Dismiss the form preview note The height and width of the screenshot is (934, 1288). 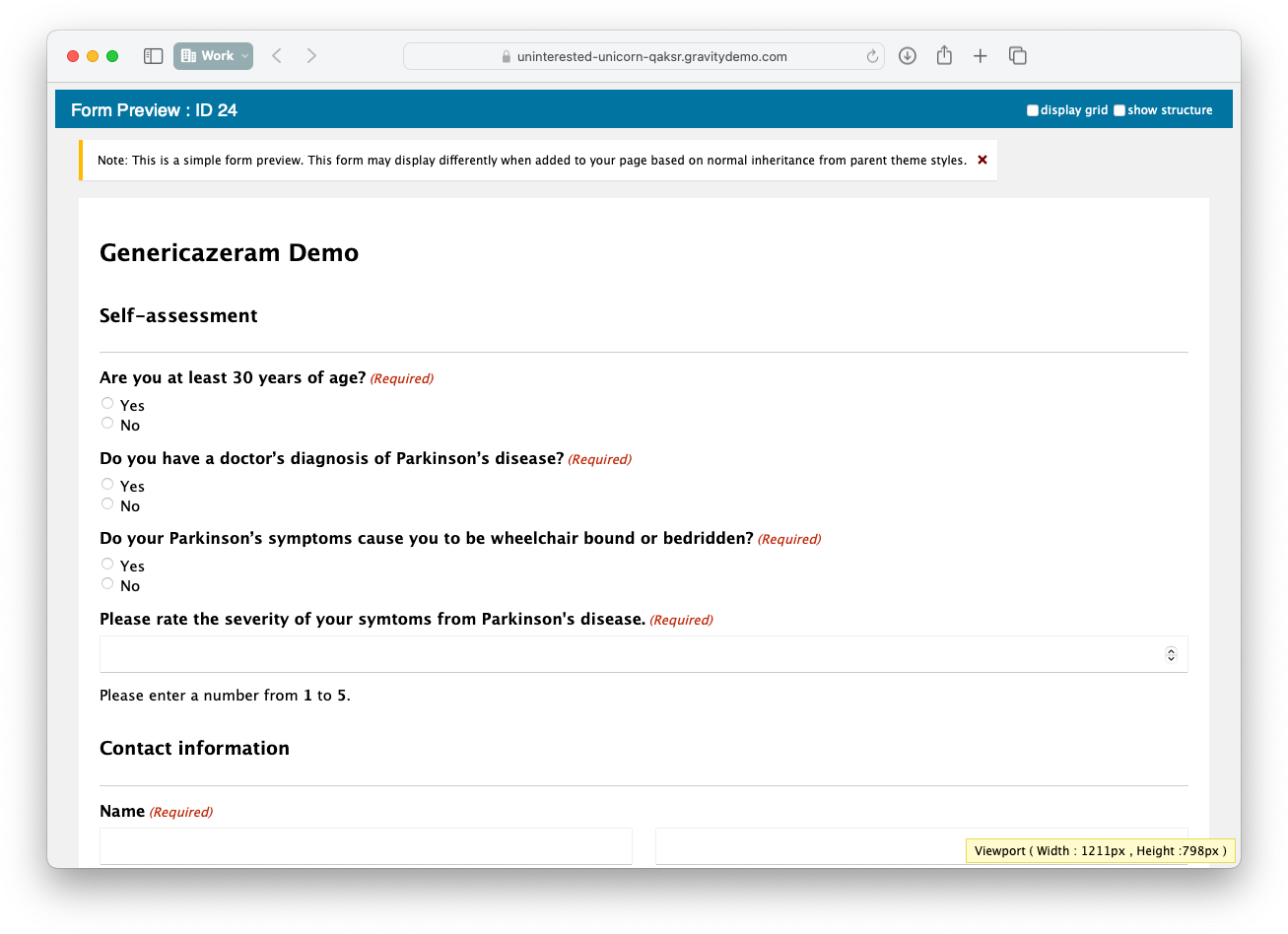point(982,160)
